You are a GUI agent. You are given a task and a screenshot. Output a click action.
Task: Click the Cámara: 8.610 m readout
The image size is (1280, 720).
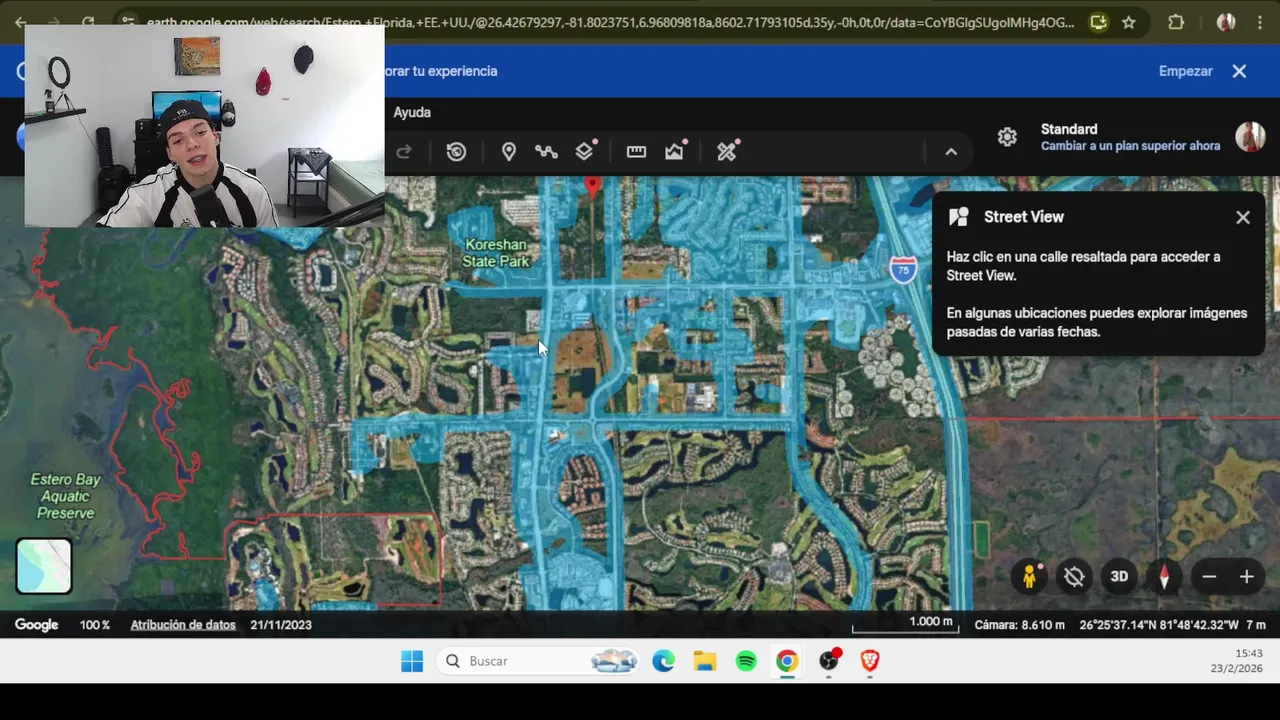click(1020, 625)
